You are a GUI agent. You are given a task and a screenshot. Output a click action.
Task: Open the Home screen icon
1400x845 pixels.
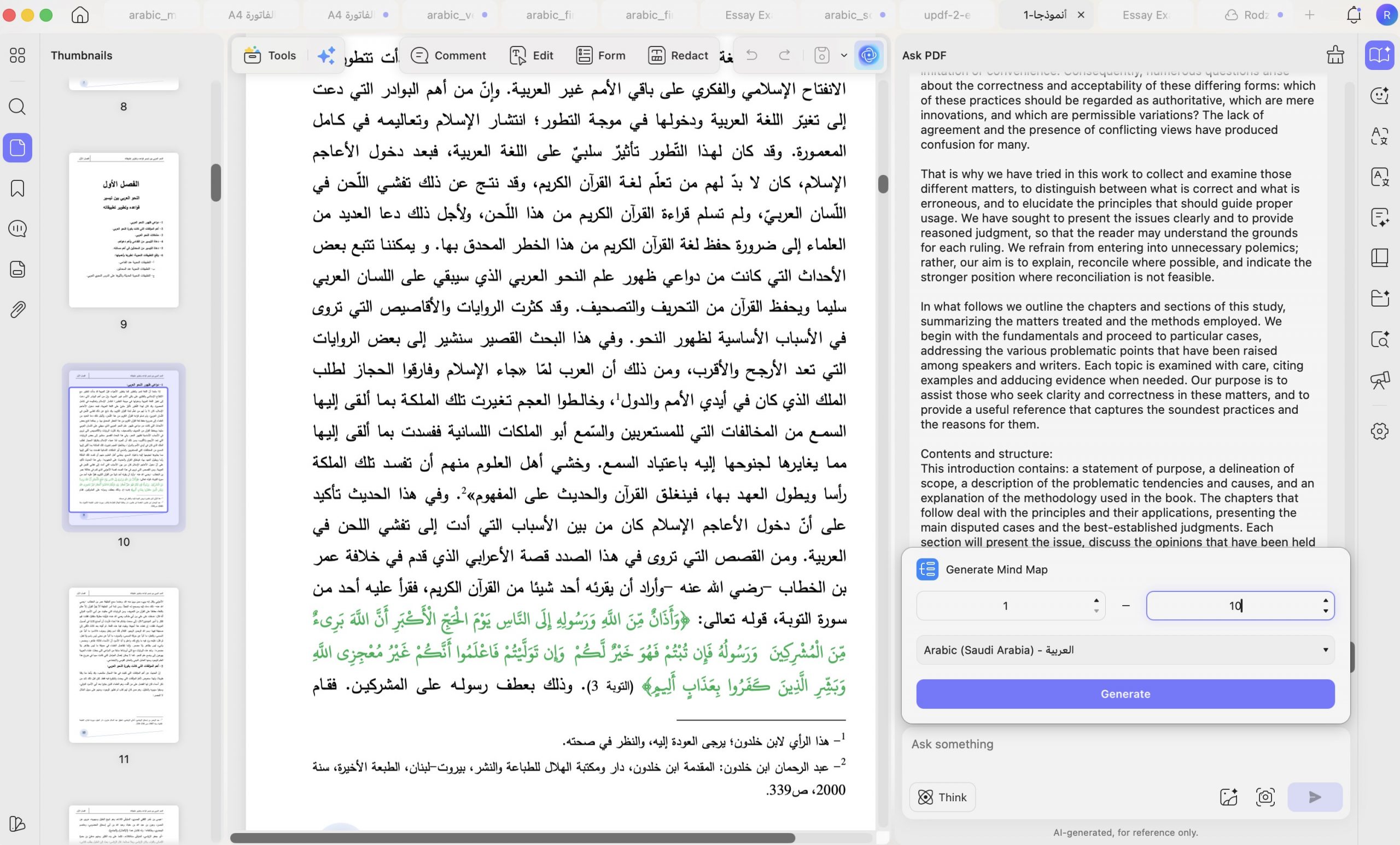(x=80, y=15)
